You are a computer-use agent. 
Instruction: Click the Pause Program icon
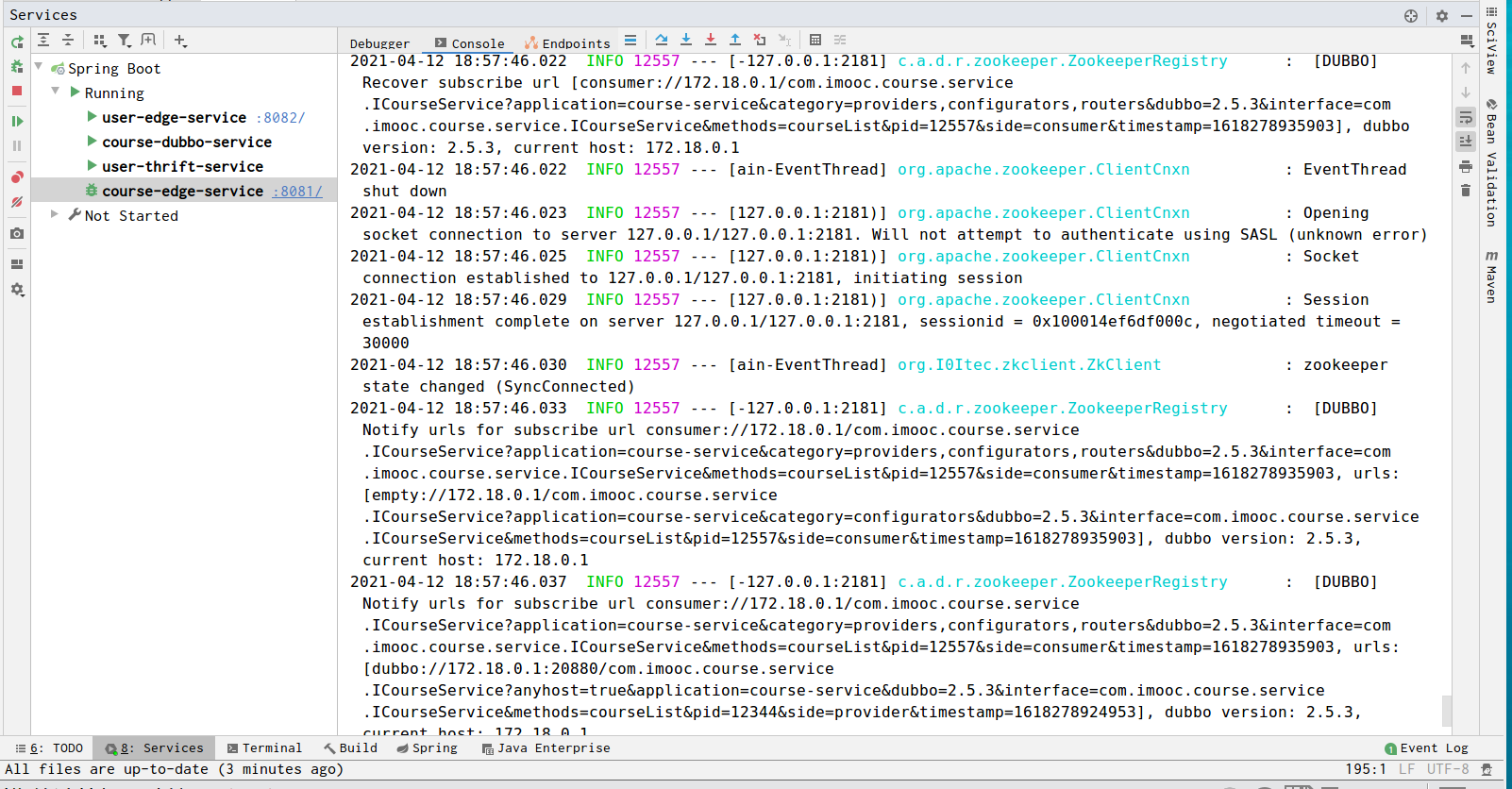pos(17,146)
